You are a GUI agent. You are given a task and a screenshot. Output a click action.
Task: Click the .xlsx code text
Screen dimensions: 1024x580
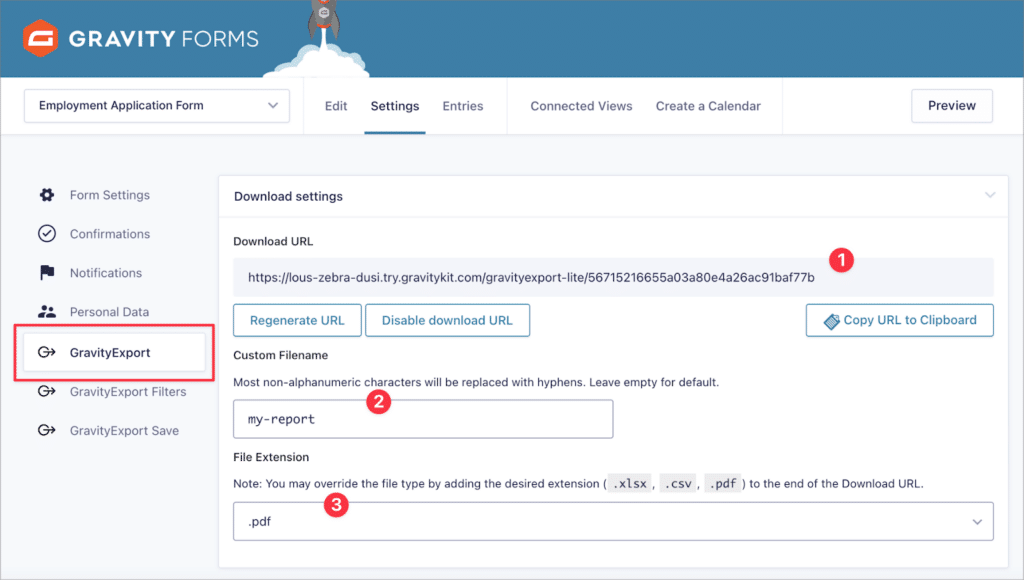(x=630, y=483)
